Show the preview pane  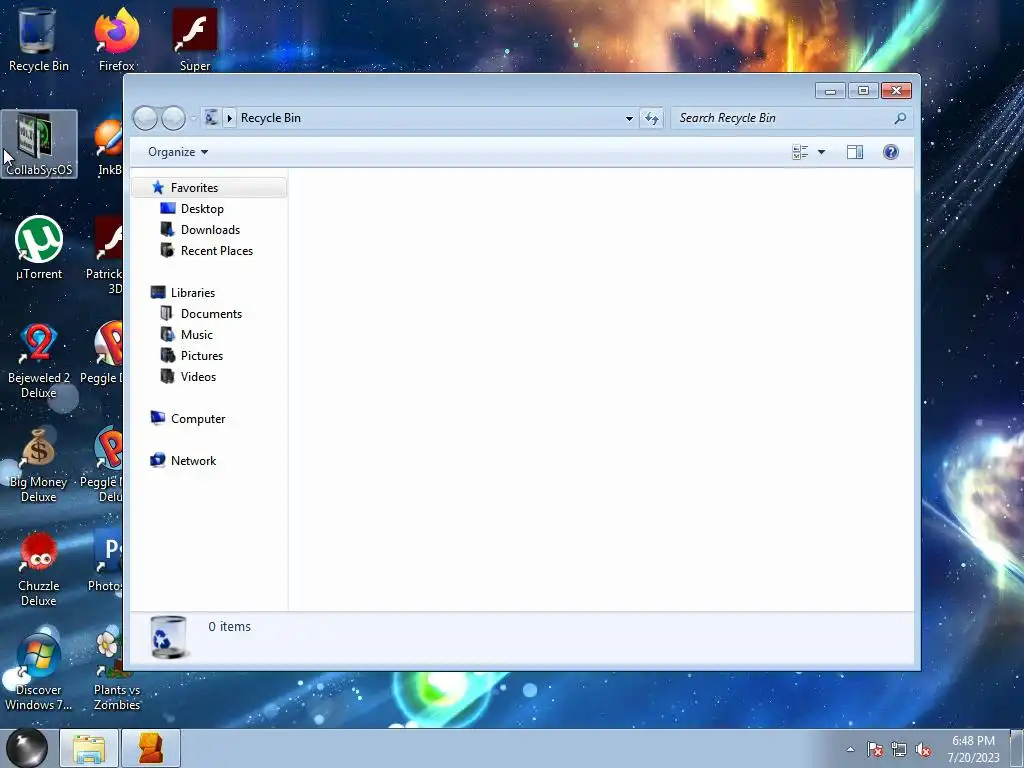click(x=855, y=152)
